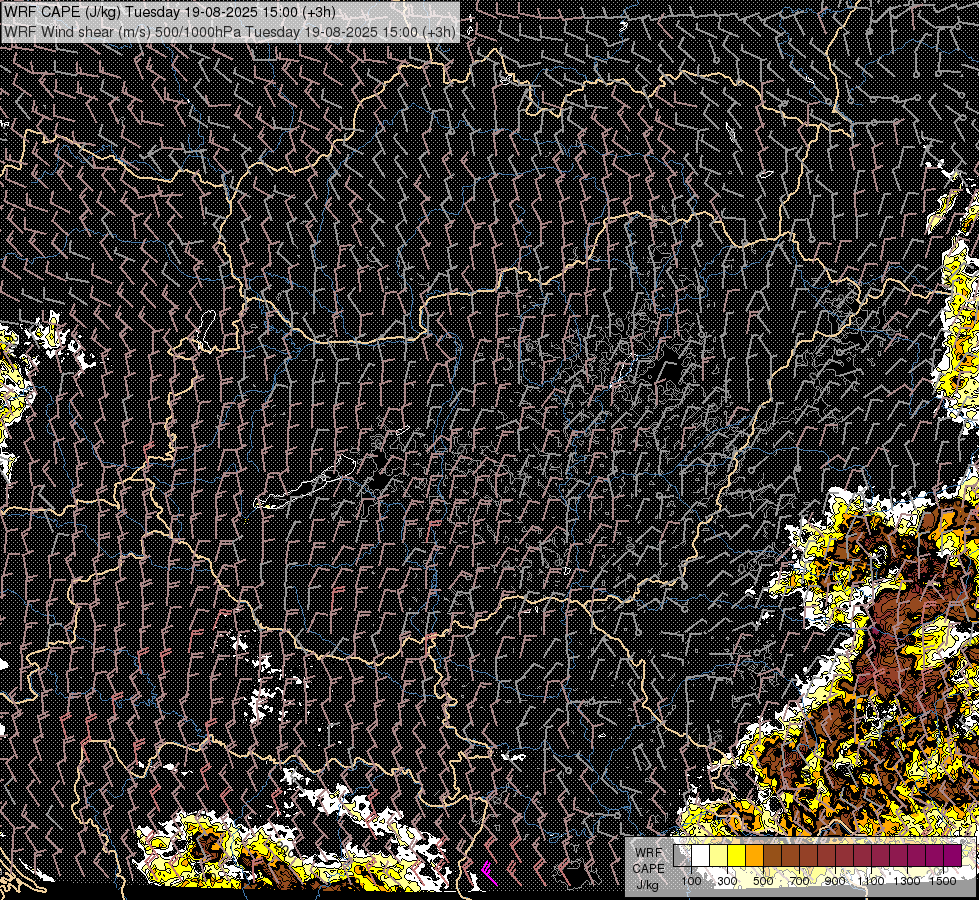The width and height of the screenshot is (979, 900).
Task: Click the '500' legend value
Action: pos(763,881)
